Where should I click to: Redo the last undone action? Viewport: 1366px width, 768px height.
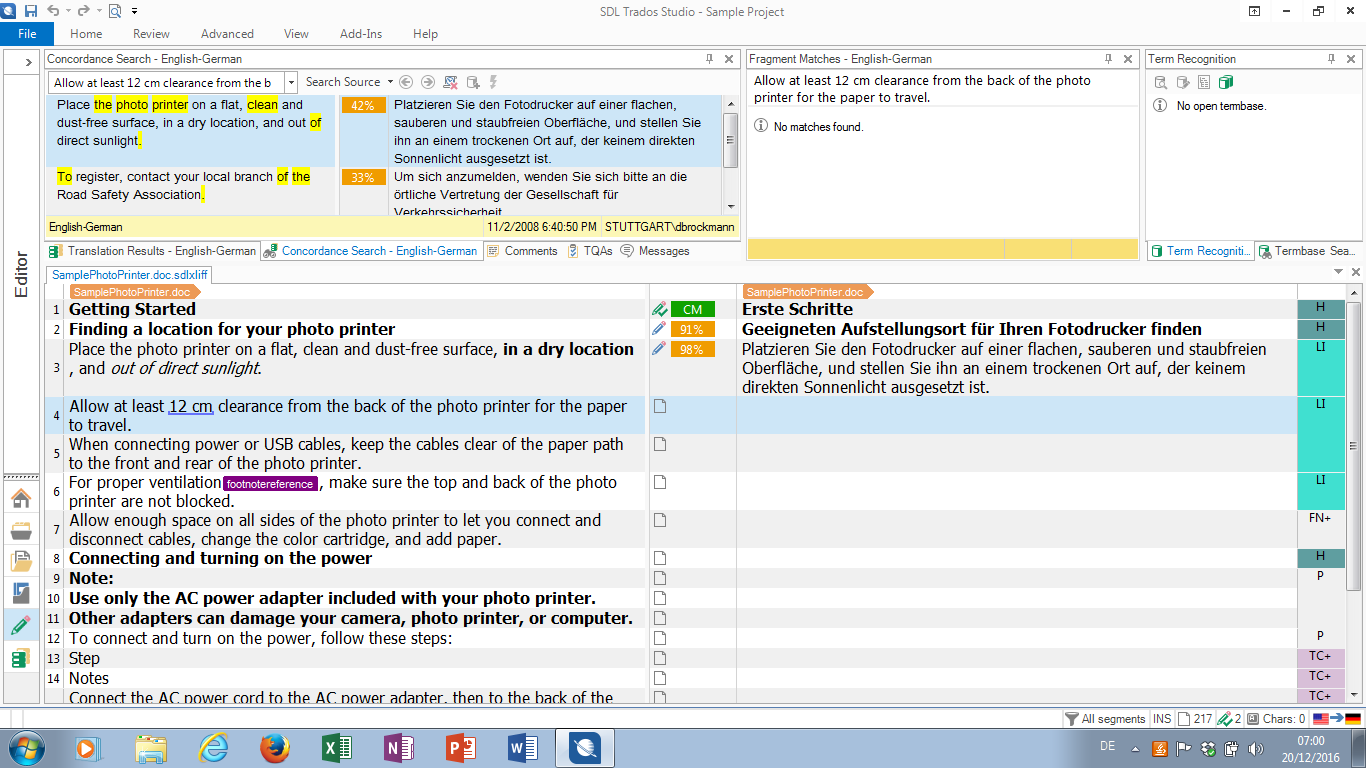click(x=84, y=11)
